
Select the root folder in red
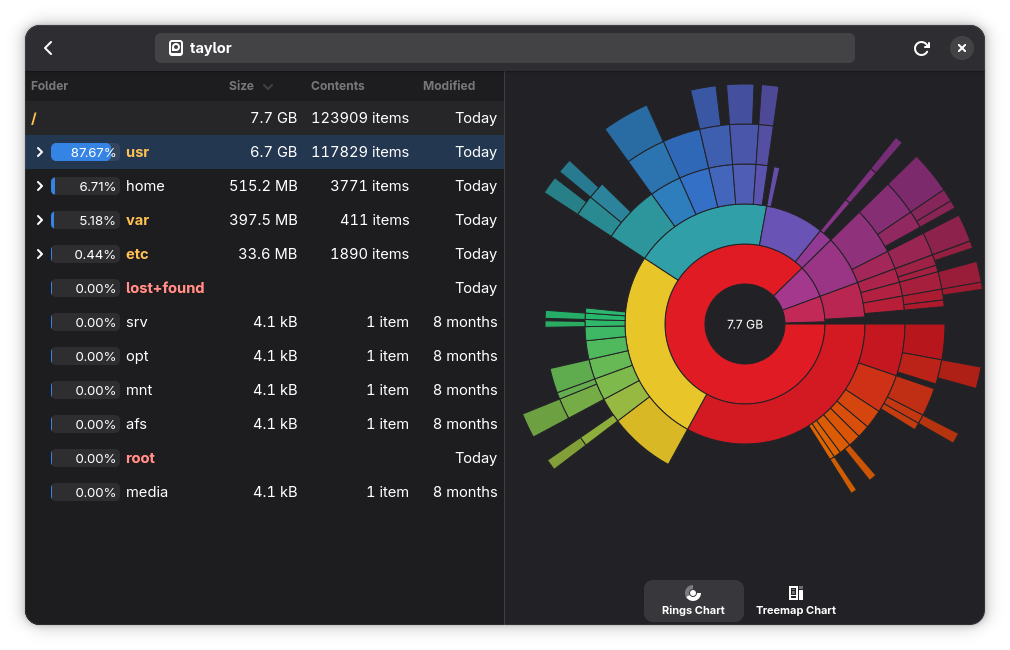tap(140, 458)
